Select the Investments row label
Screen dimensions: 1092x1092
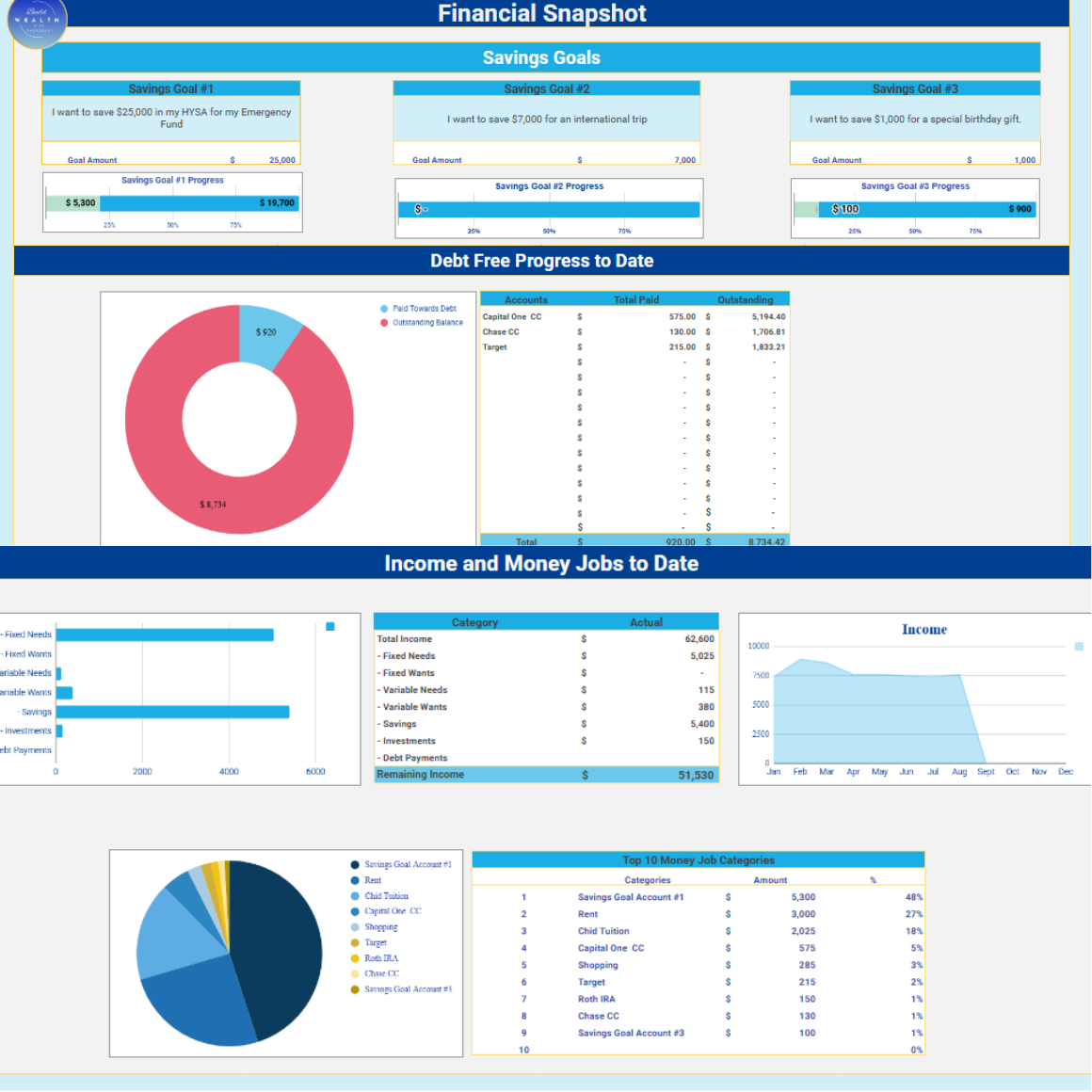pos(407,741)
